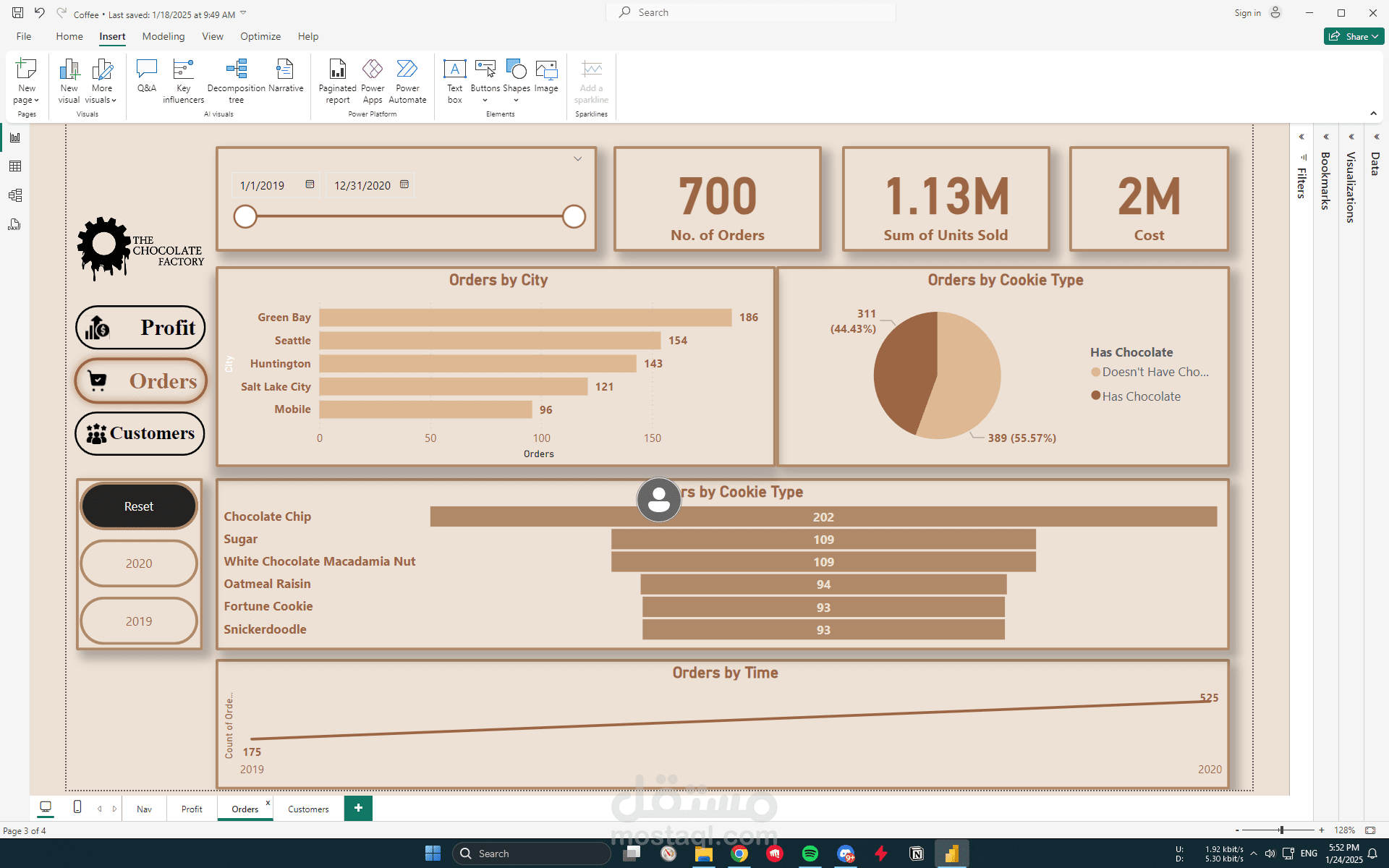
Task: Click the Profit navigation button
Action: [x=140, y=328]
